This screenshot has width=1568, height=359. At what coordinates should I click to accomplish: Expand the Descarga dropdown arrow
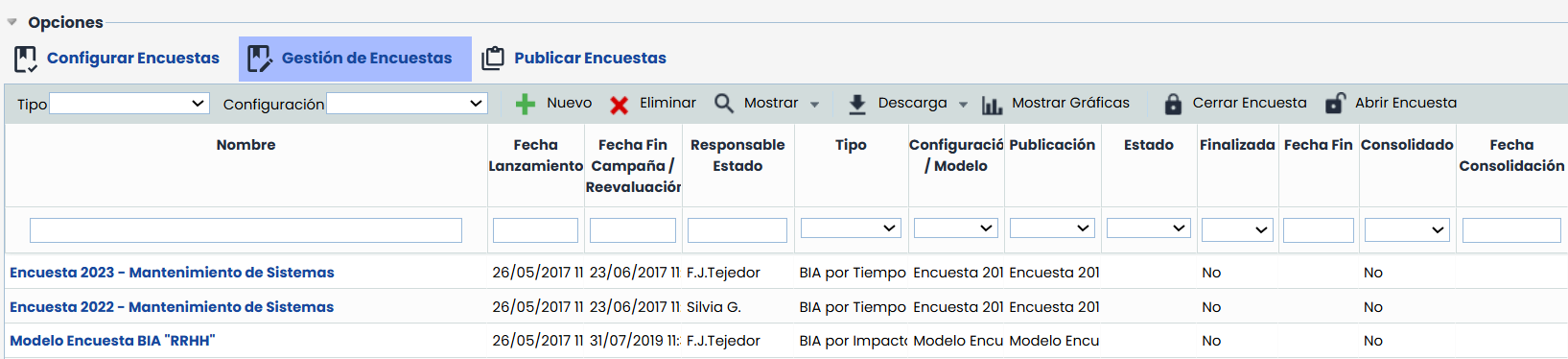(x=963, y=105)
